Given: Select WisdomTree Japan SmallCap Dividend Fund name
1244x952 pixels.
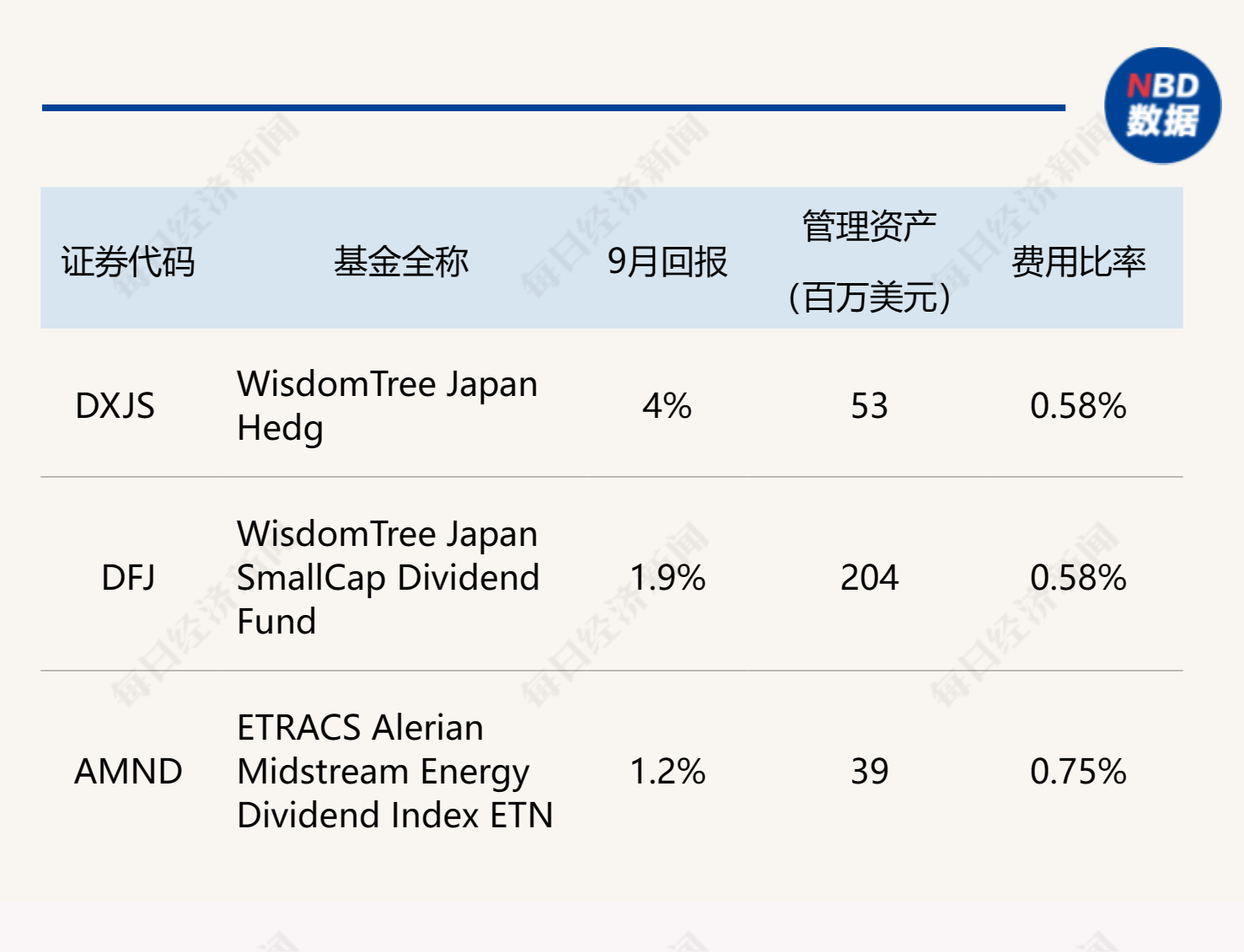Looking at the screenshot, I should coord(388,578).
